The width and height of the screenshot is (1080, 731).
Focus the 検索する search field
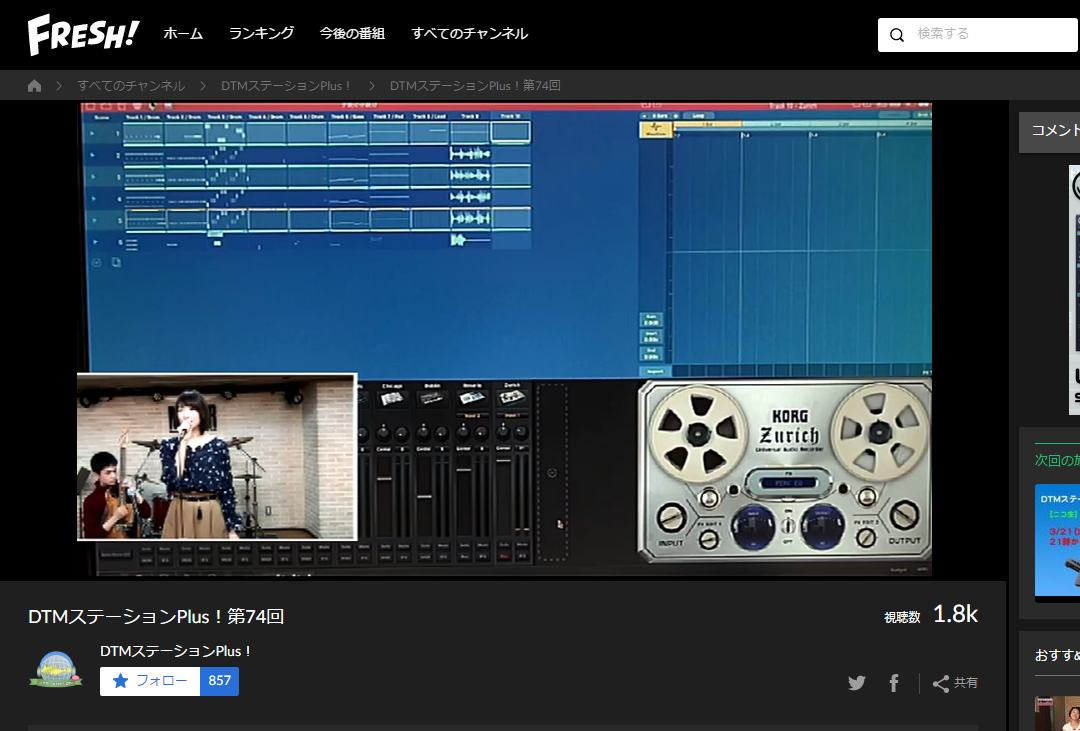click(978, 34)
